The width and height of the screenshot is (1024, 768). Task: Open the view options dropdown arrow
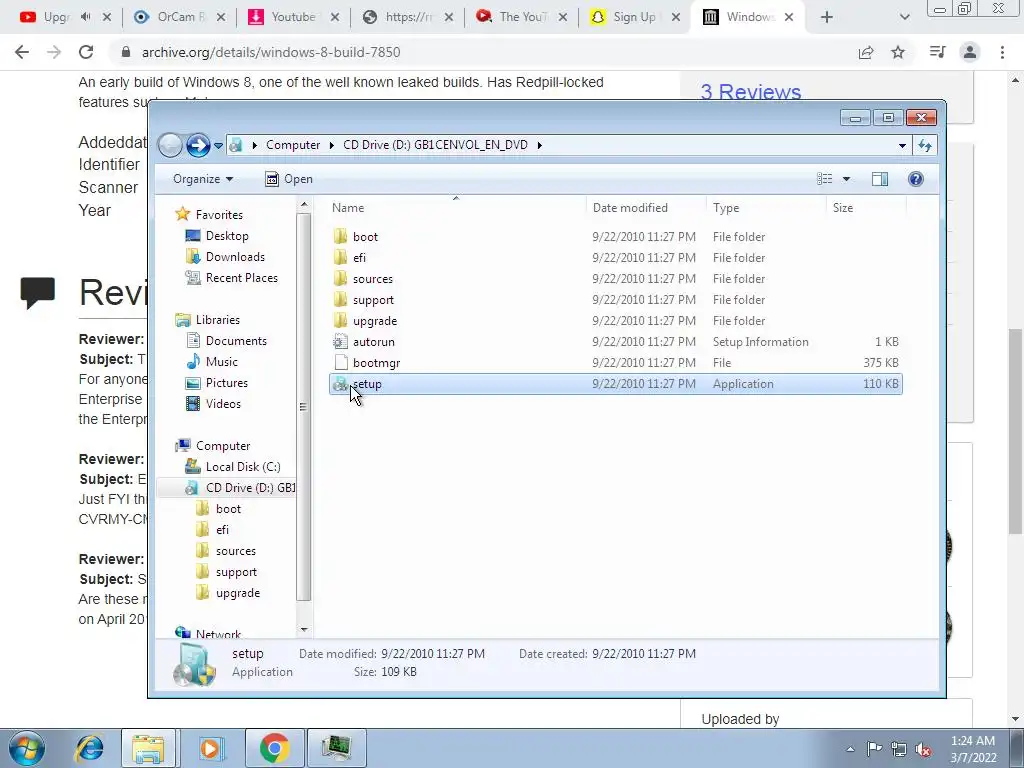pyautogui.click(x=846, y=179)
